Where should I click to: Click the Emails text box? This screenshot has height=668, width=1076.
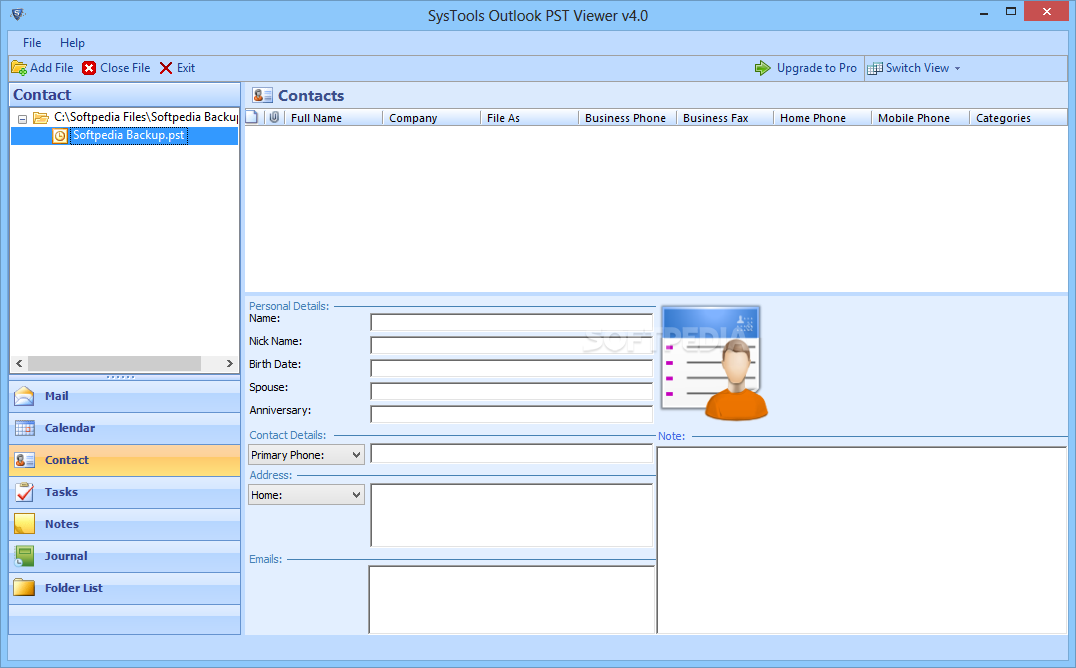pyautogui.click(x=512, y=599)
